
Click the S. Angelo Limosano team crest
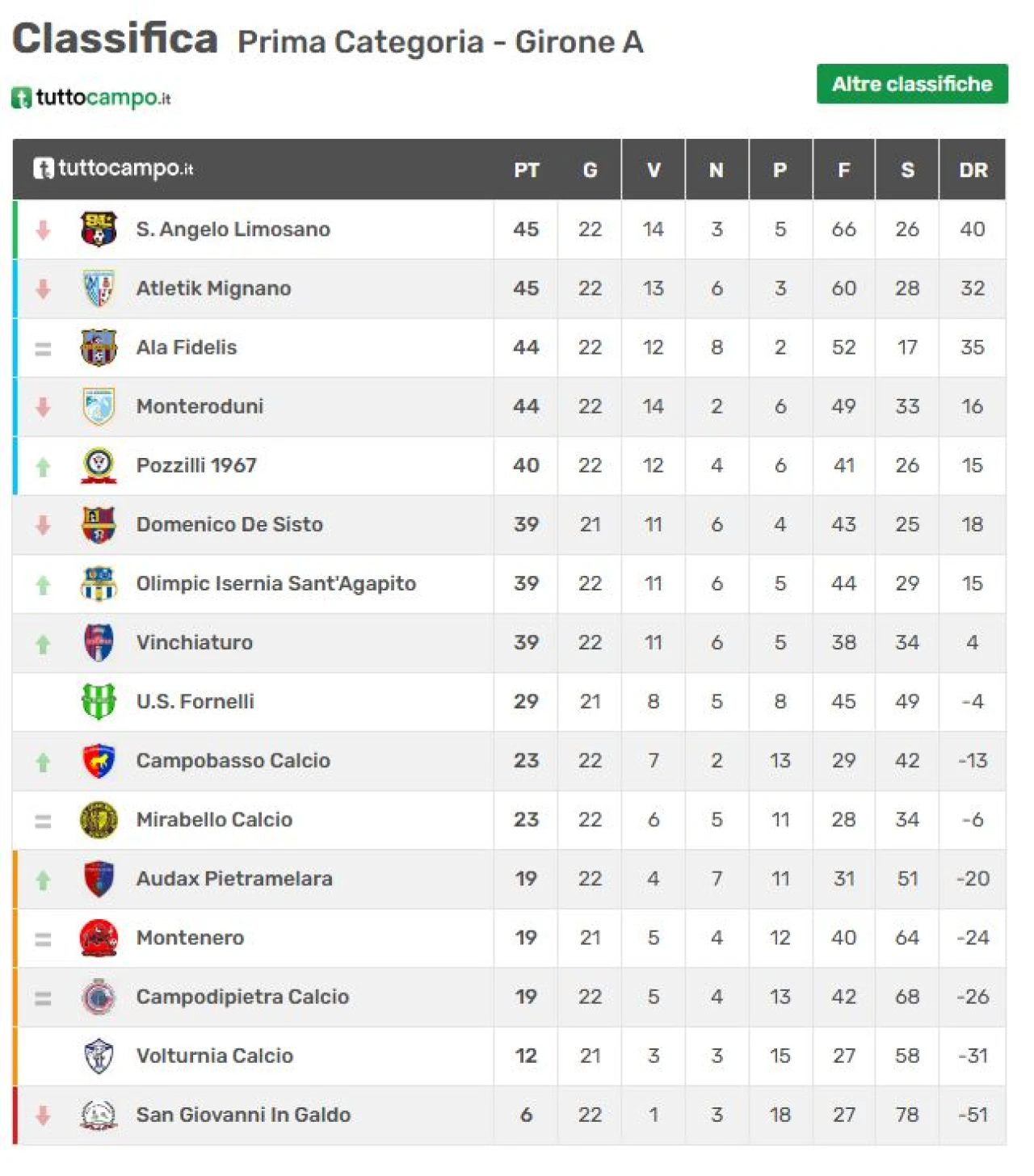[x=99, y=229]
